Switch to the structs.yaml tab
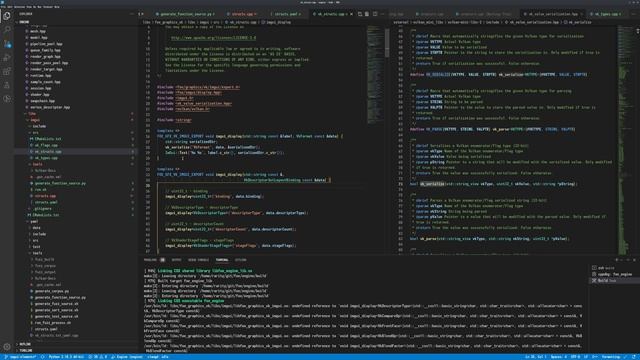 [286, 14]
